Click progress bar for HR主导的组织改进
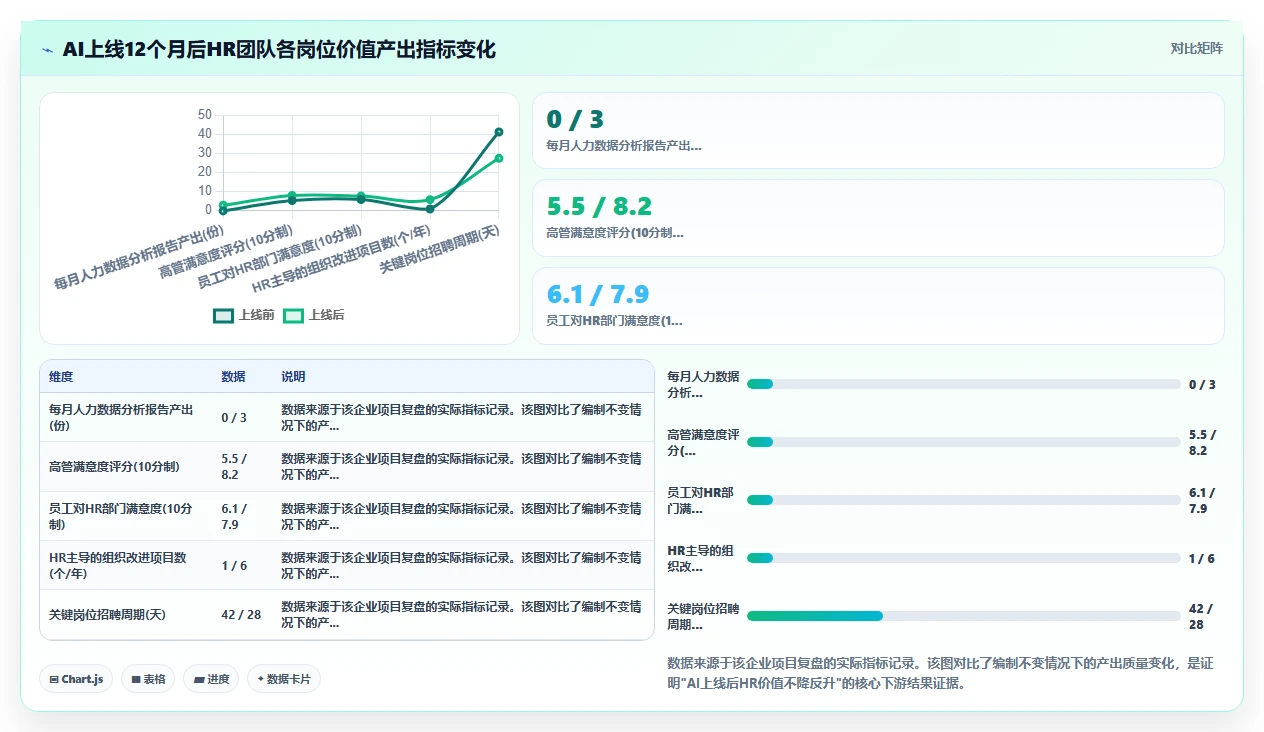Screen dimensions: 1264x732 coord(964,558)
